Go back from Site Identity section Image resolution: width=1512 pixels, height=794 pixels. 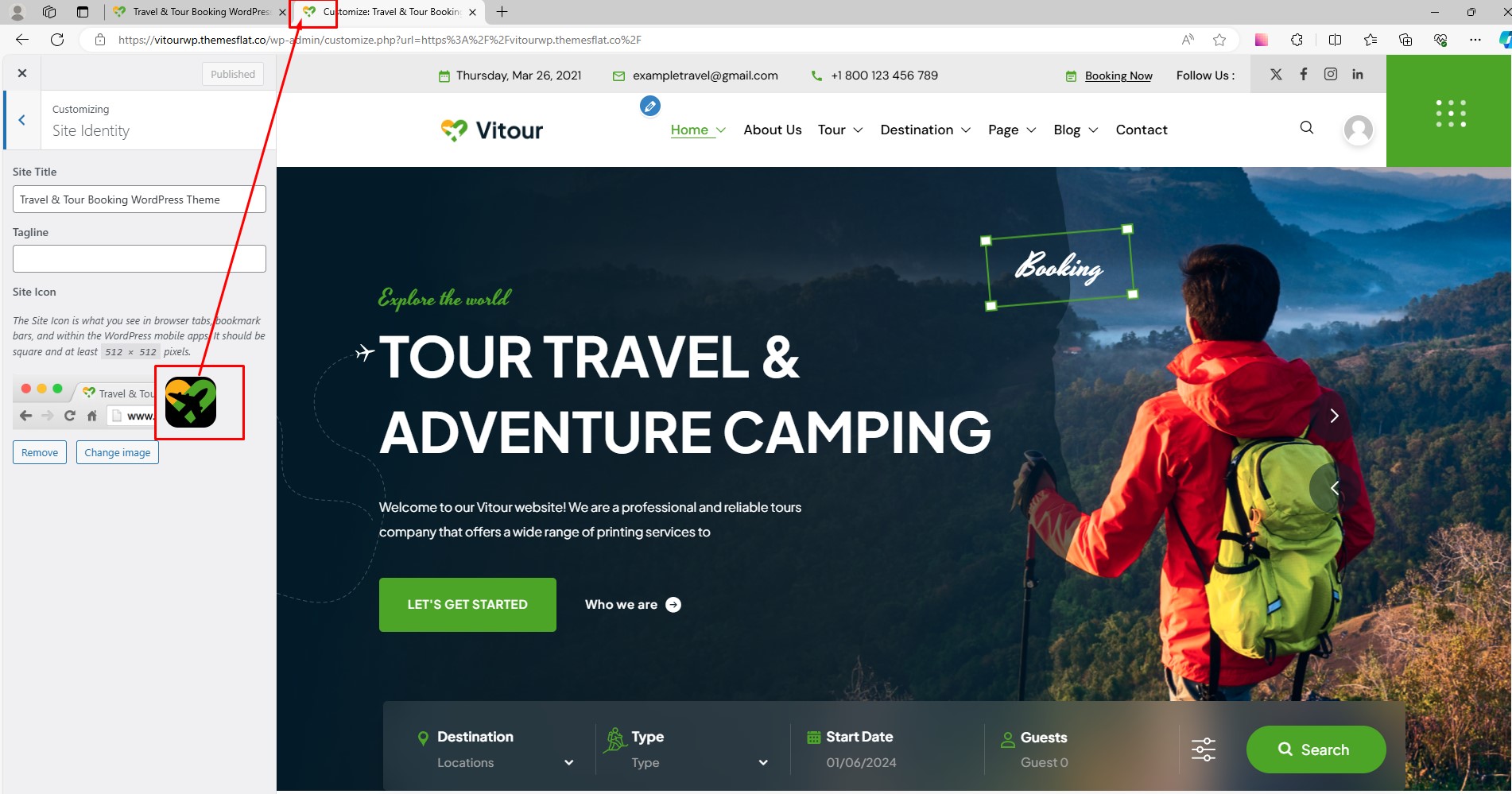point(22,120)
